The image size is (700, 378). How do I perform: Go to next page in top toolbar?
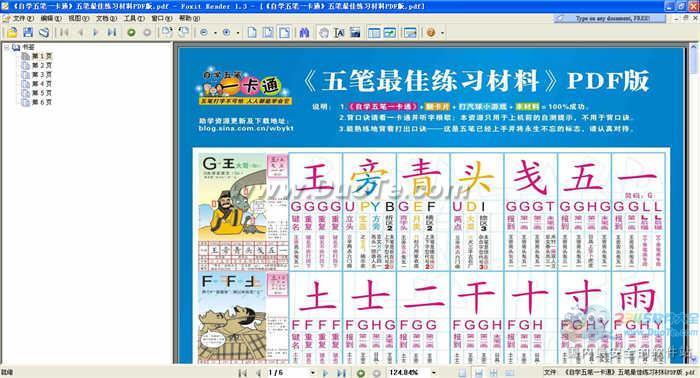pyautogui.click(x=96, y=32)
